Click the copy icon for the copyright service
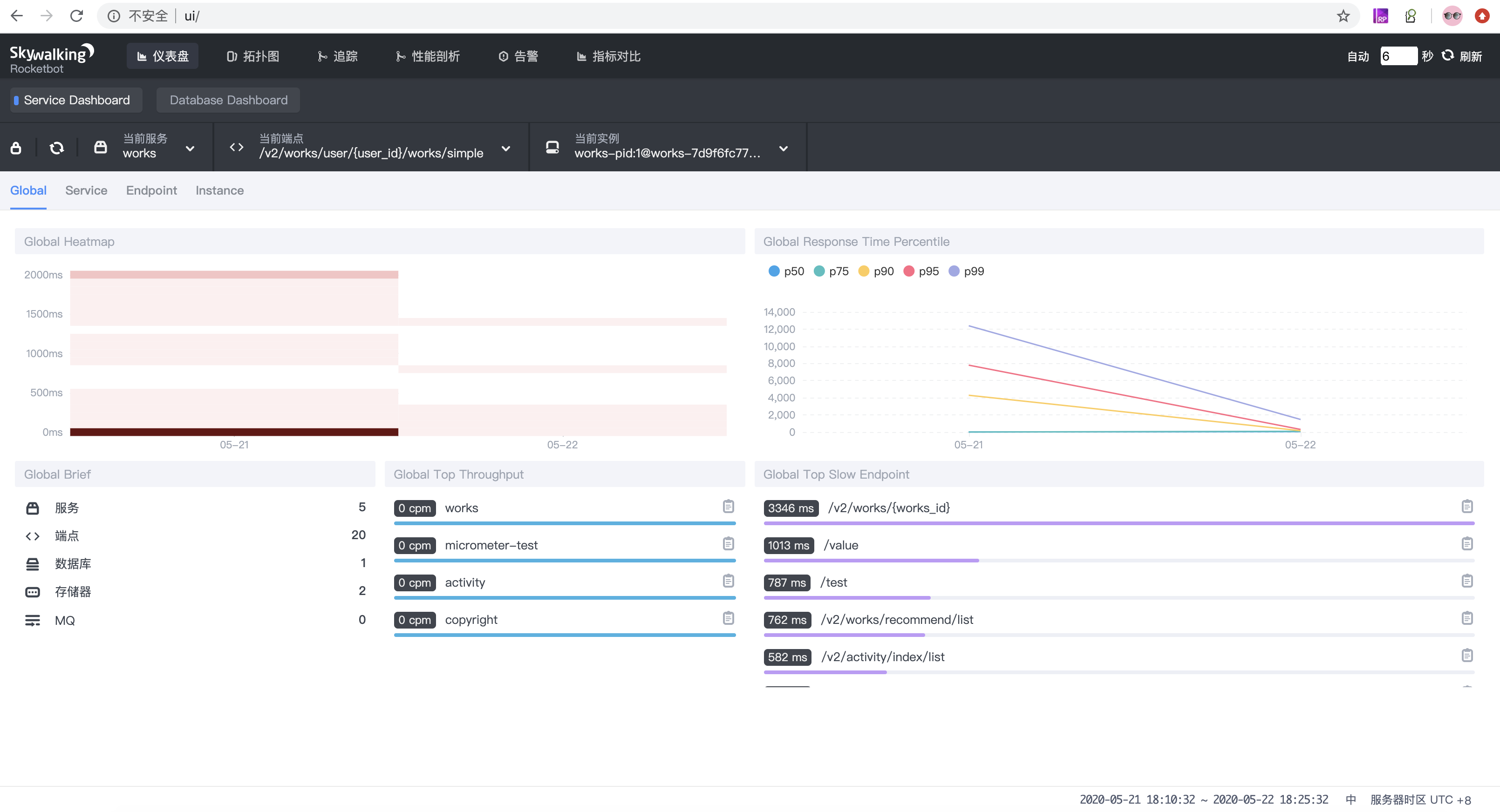 (728, 618)
